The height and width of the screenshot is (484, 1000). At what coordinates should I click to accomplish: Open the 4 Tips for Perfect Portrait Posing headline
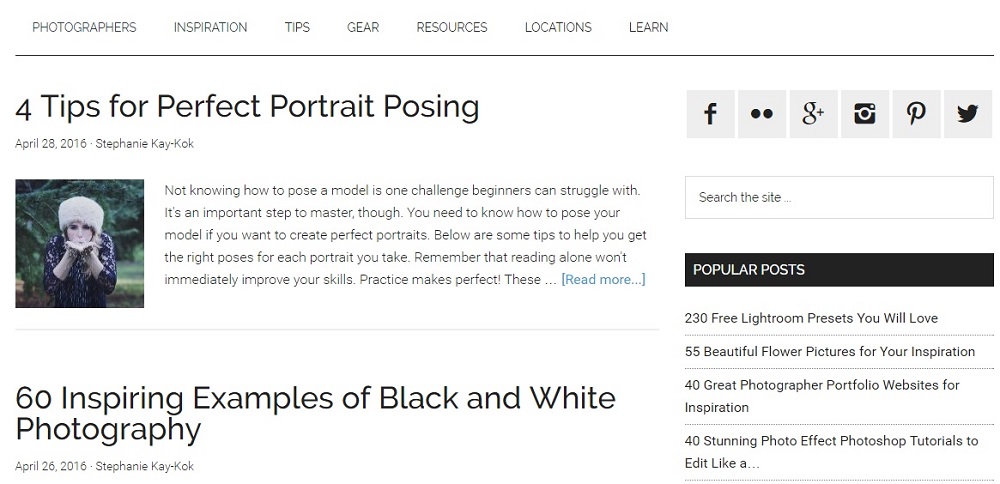[x=247, y=106]
